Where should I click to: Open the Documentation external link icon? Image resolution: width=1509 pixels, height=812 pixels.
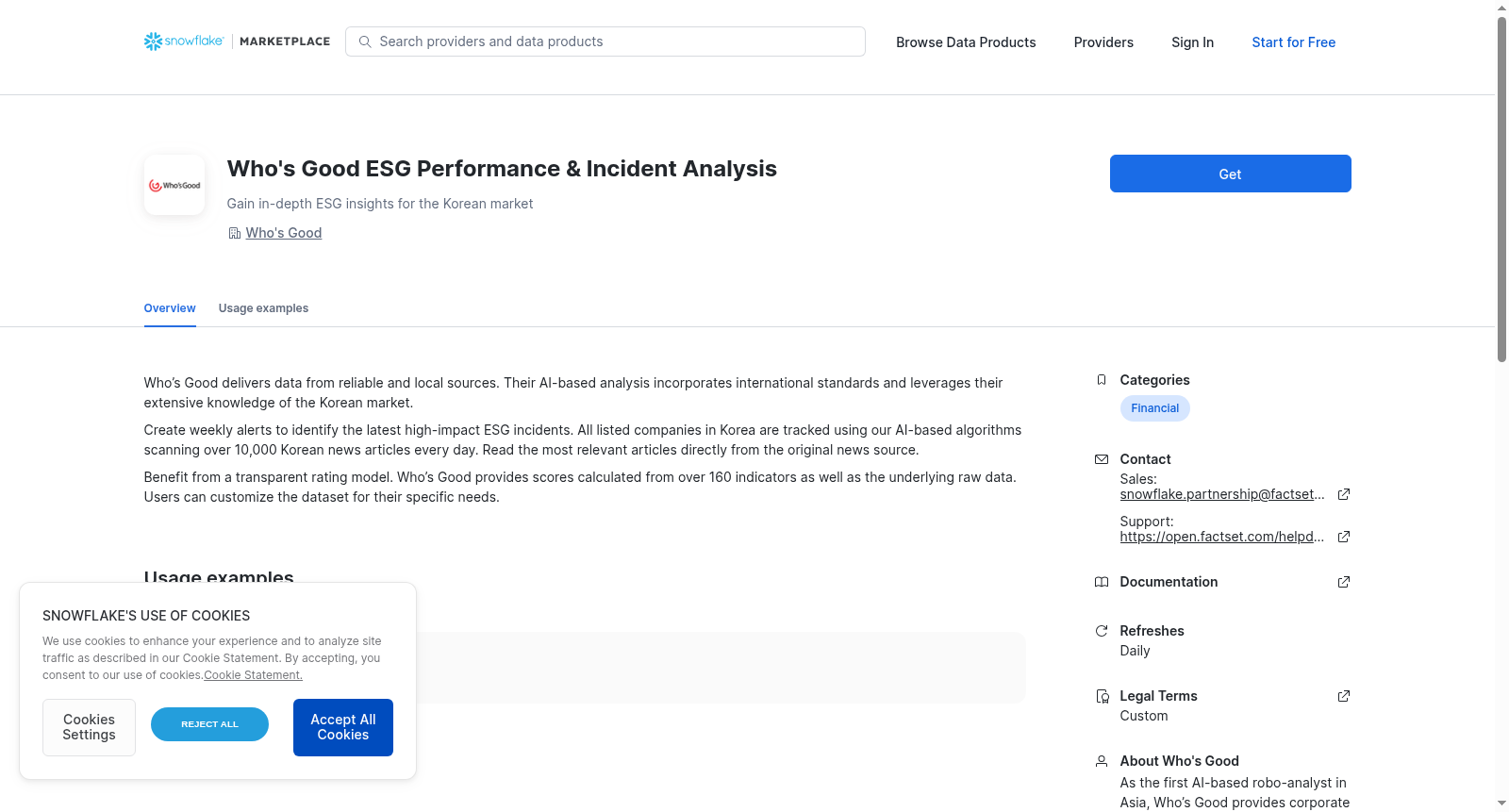[1344, 582]
